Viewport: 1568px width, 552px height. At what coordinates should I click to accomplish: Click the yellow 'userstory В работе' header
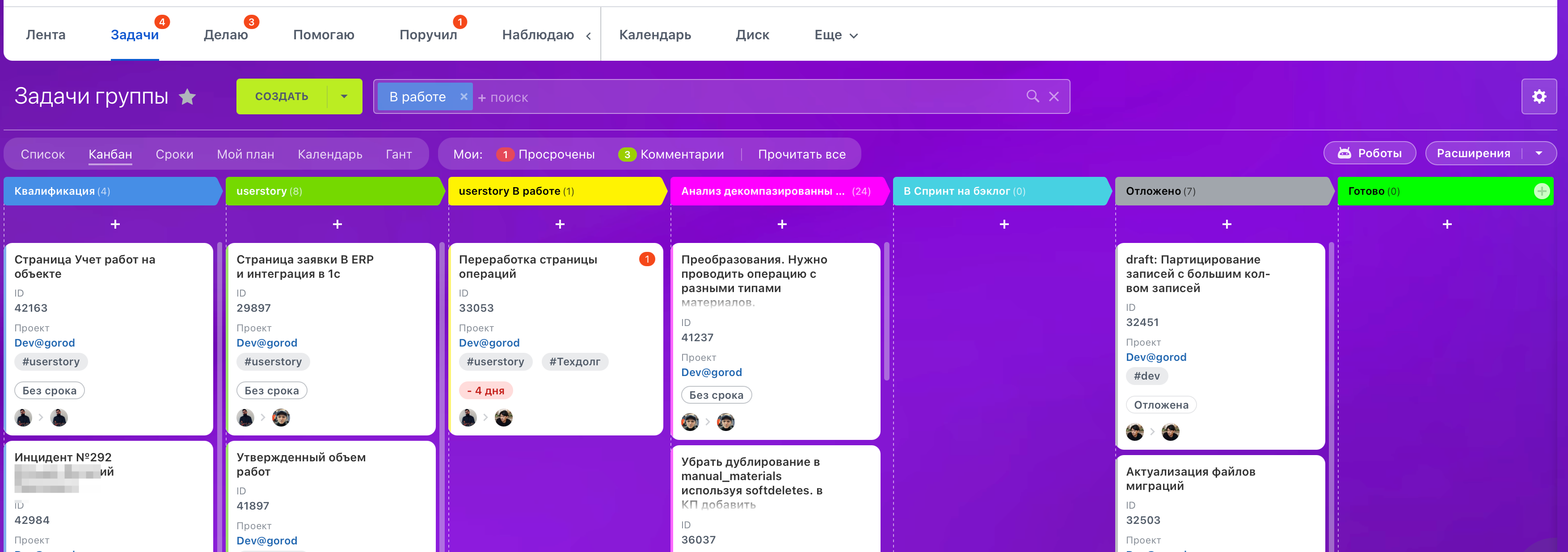[557, 191]
